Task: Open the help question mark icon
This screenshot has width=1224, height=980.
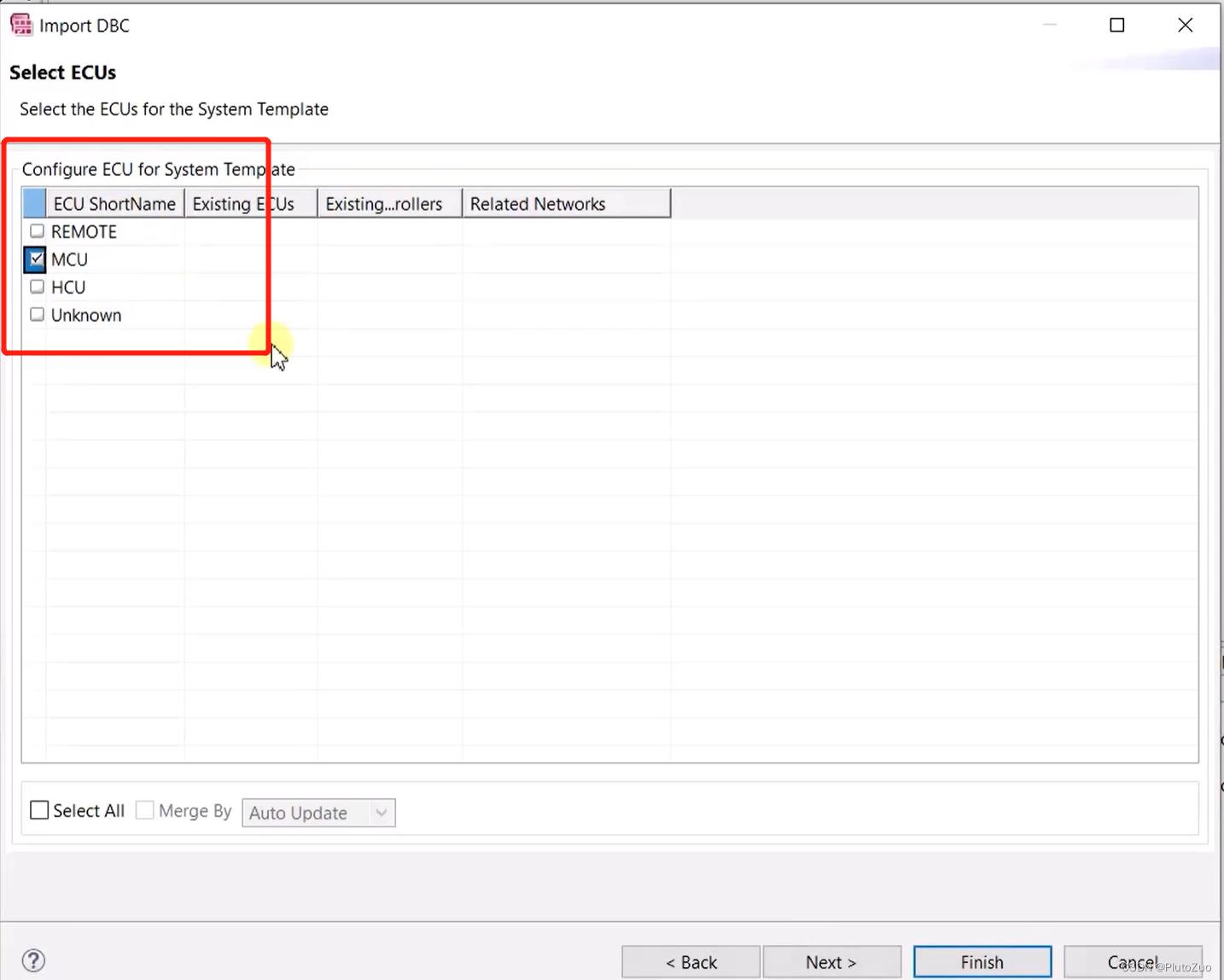Action: coord(33,960)
